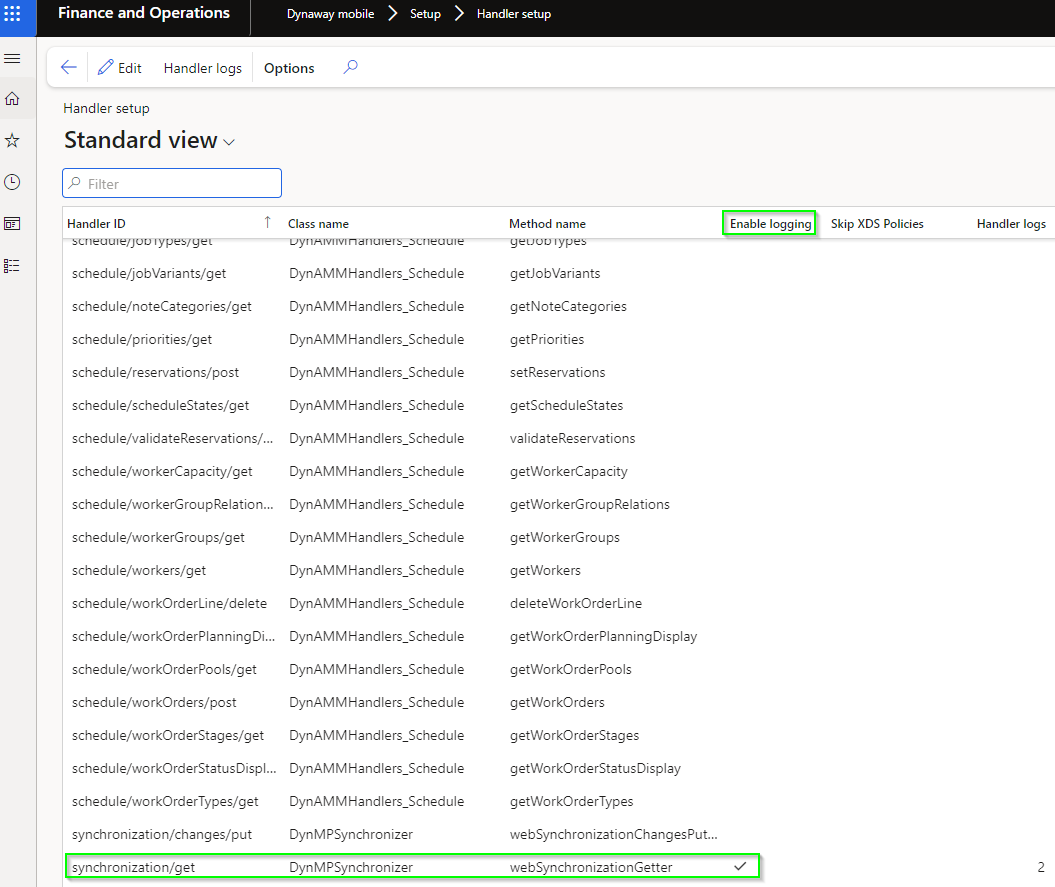Open the Modules list sidebar icon
Screen dimensions: 1055x887
coord(13,265)
